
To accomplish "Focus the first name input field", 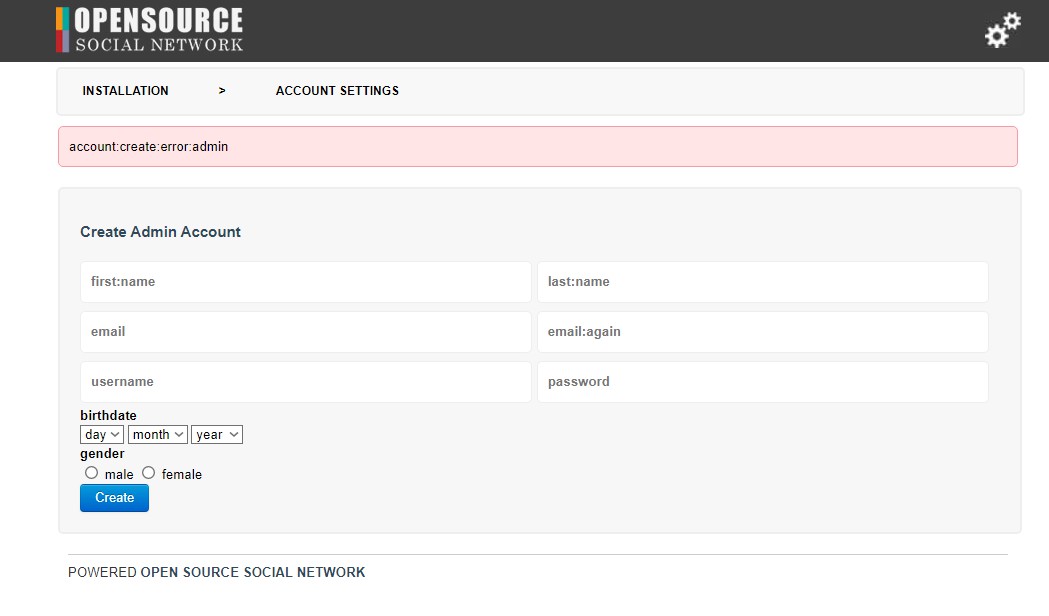I will 305,282.
